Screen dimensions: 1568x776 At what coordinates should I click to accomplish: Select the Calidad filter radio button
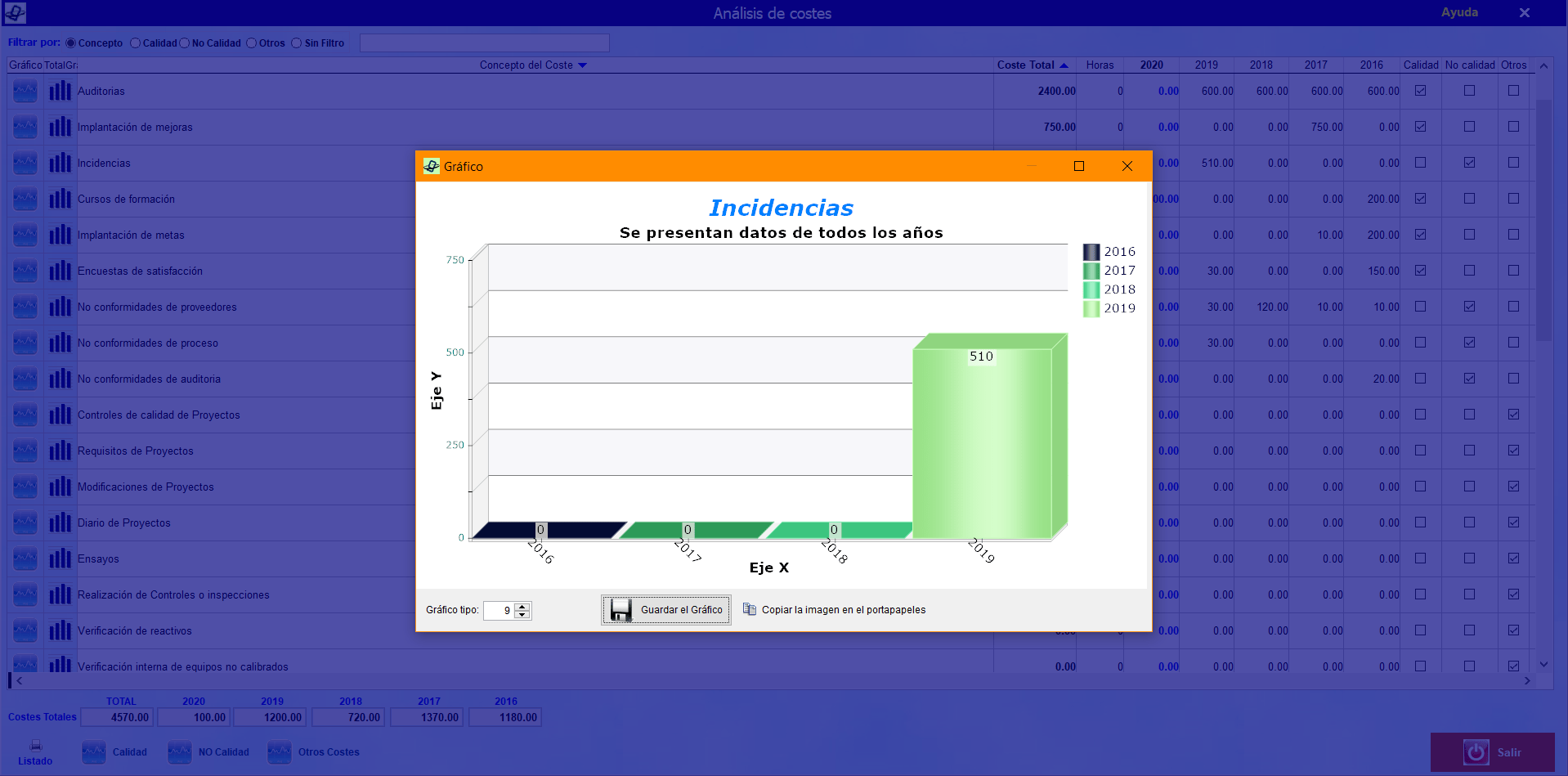135,43
